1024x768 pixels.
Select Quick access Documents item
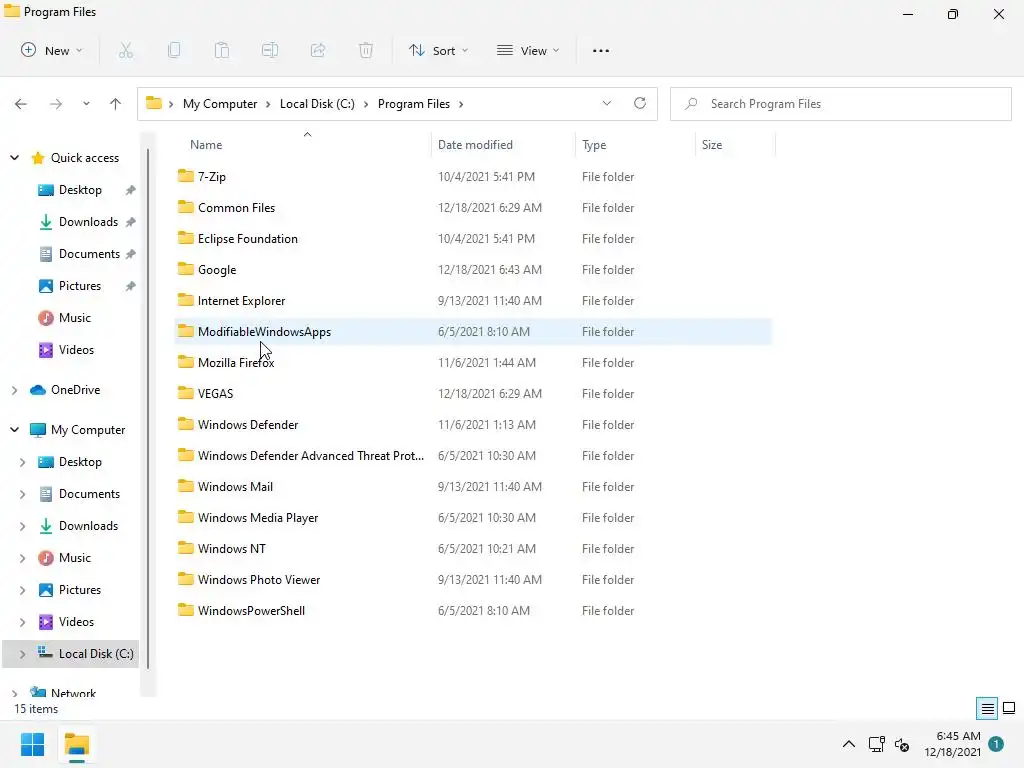(x=89, y=253)
